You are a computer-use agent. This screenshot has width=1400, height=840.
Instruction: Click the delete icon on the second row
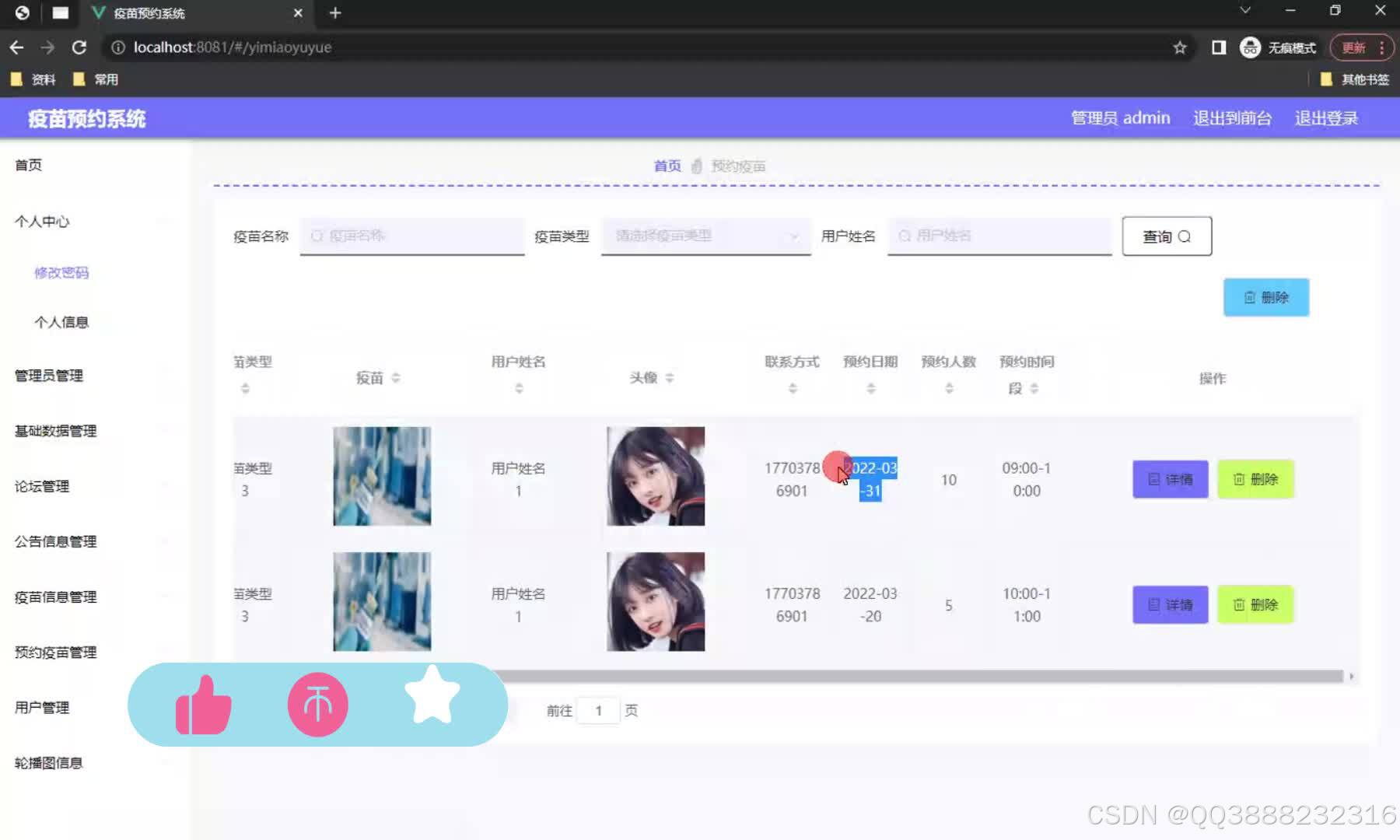click(1240, 604)
